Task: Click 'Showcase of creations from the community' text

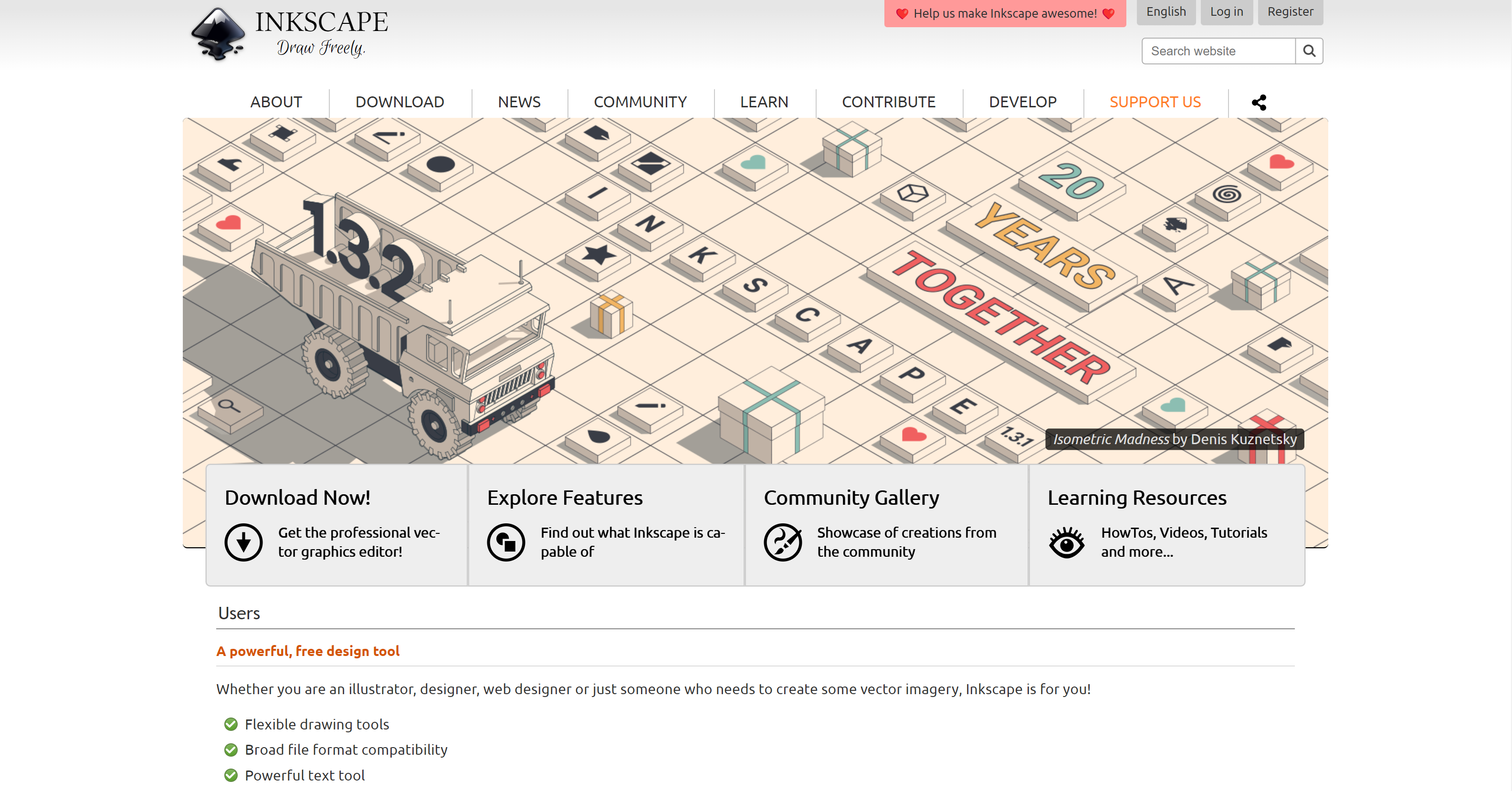Action: (x=907, y=542)
